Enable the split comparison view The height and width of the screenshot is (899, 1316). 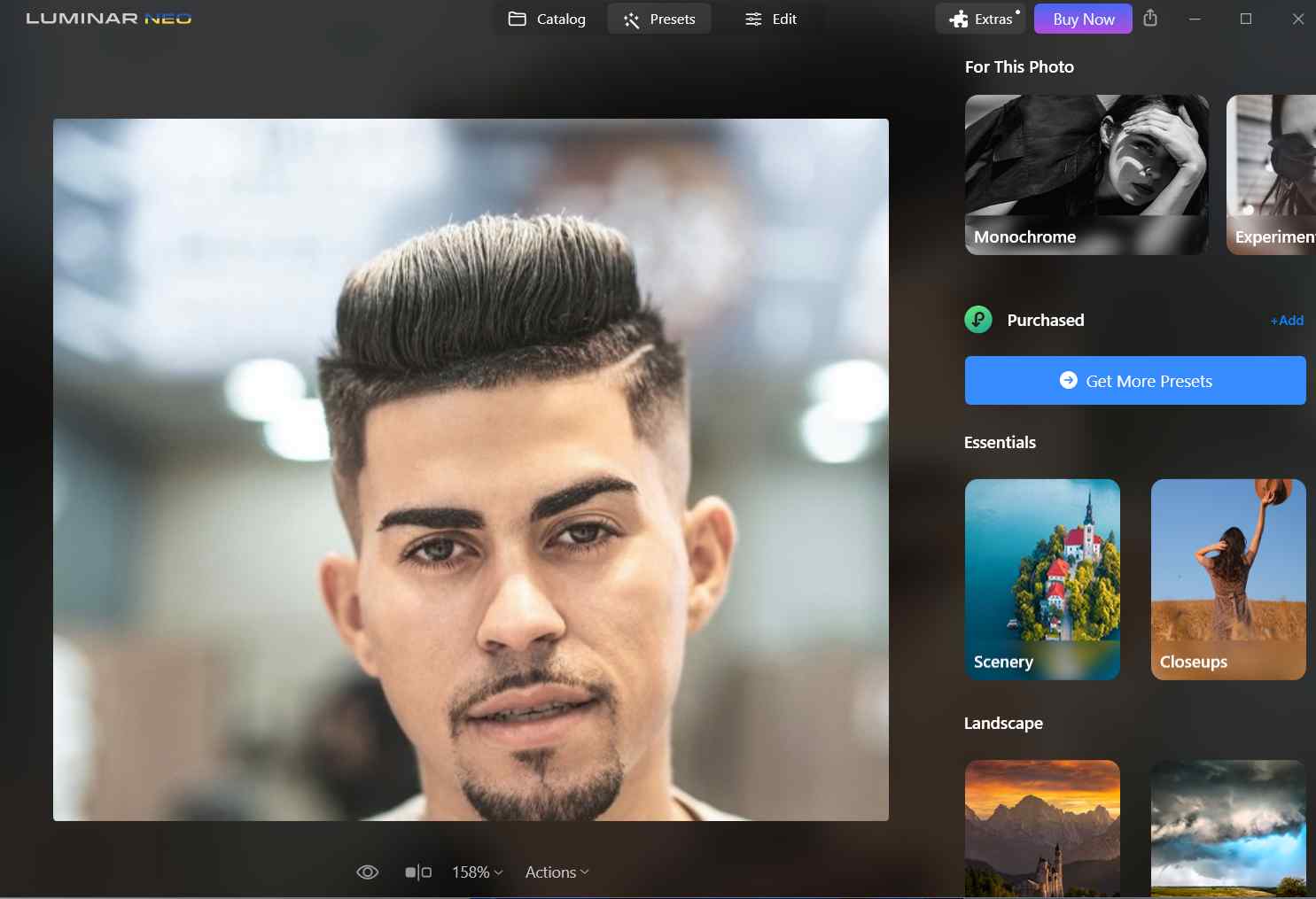coord(417,872)
